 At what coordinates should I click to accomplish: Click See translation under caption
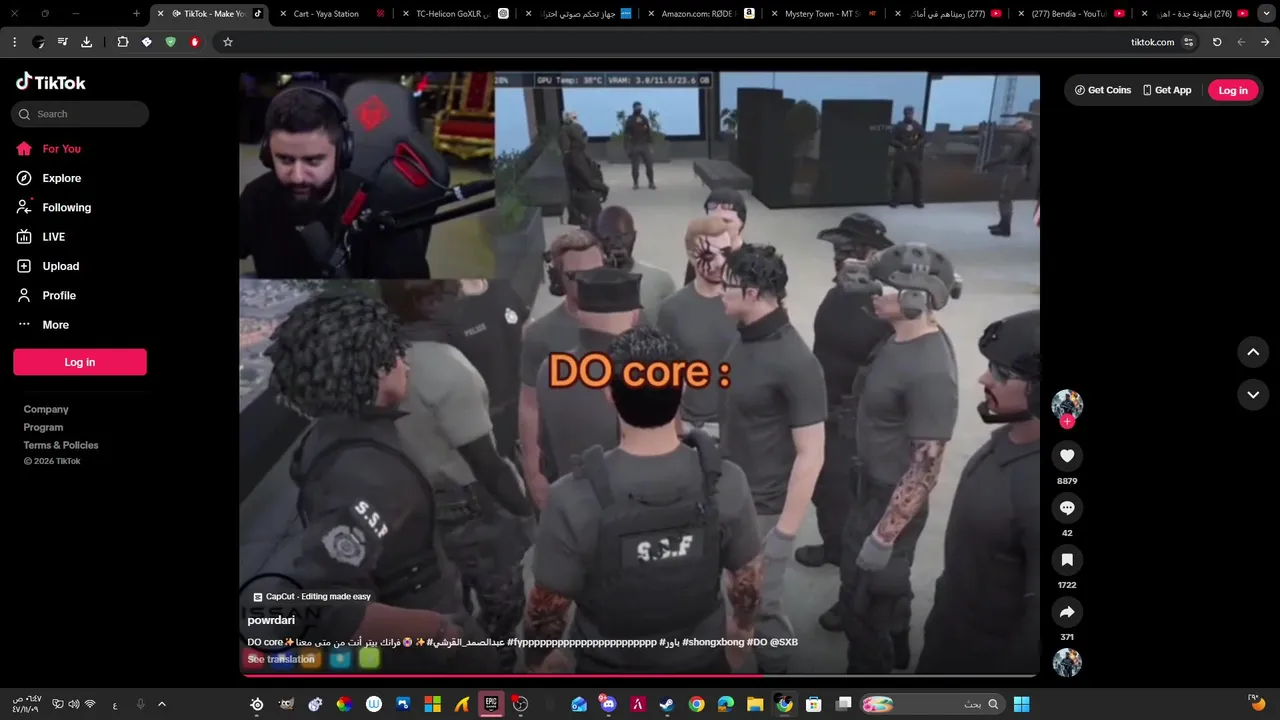coord(281,659)
